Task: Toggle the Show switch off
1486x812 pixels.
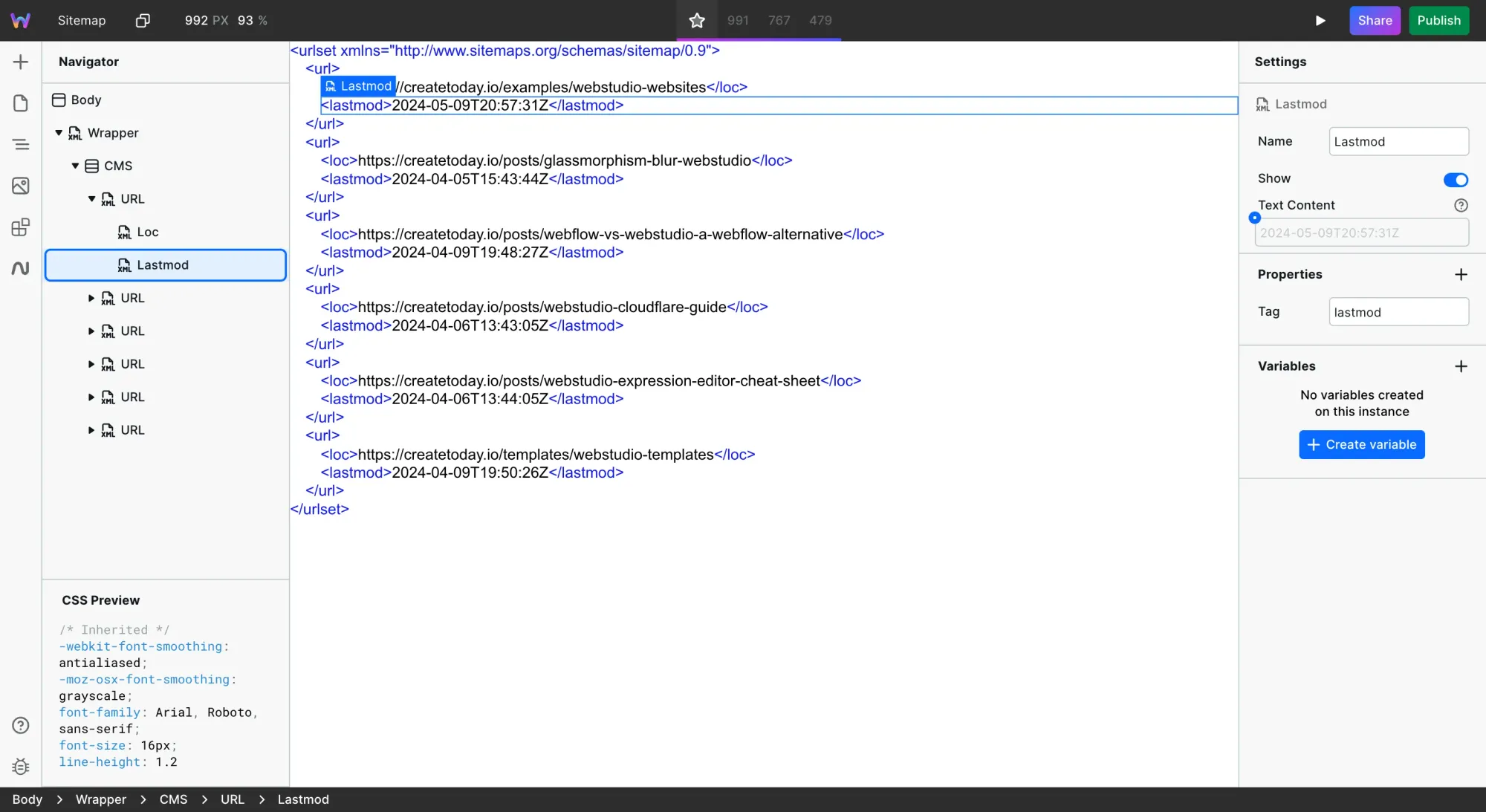Action: 1455,179
